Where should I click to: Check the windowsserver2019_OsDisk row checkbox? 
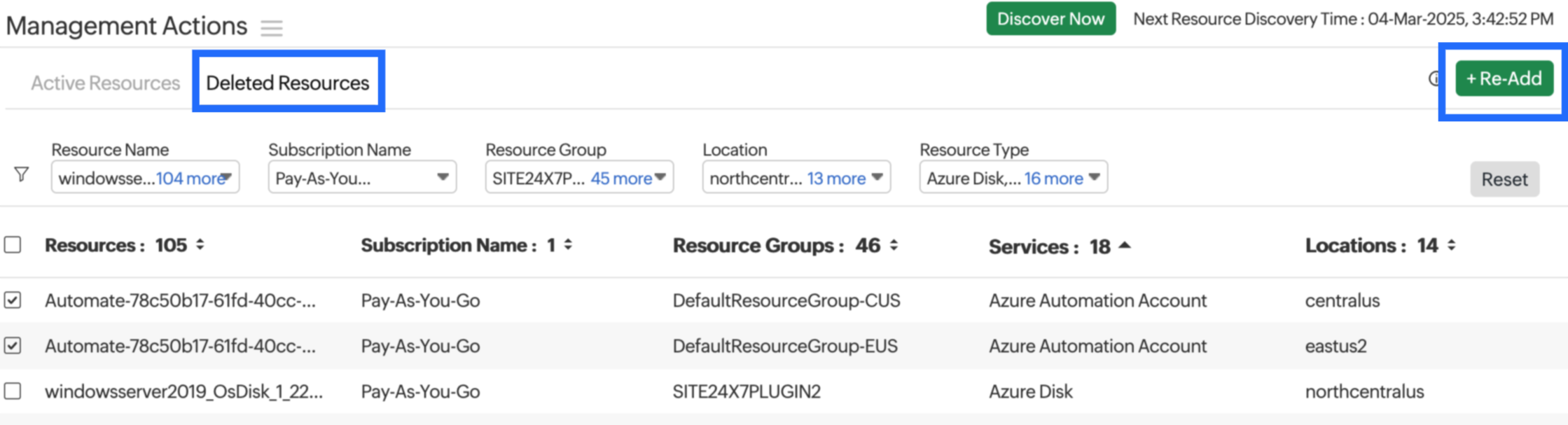pyautogui.click(x=13, y=391)
